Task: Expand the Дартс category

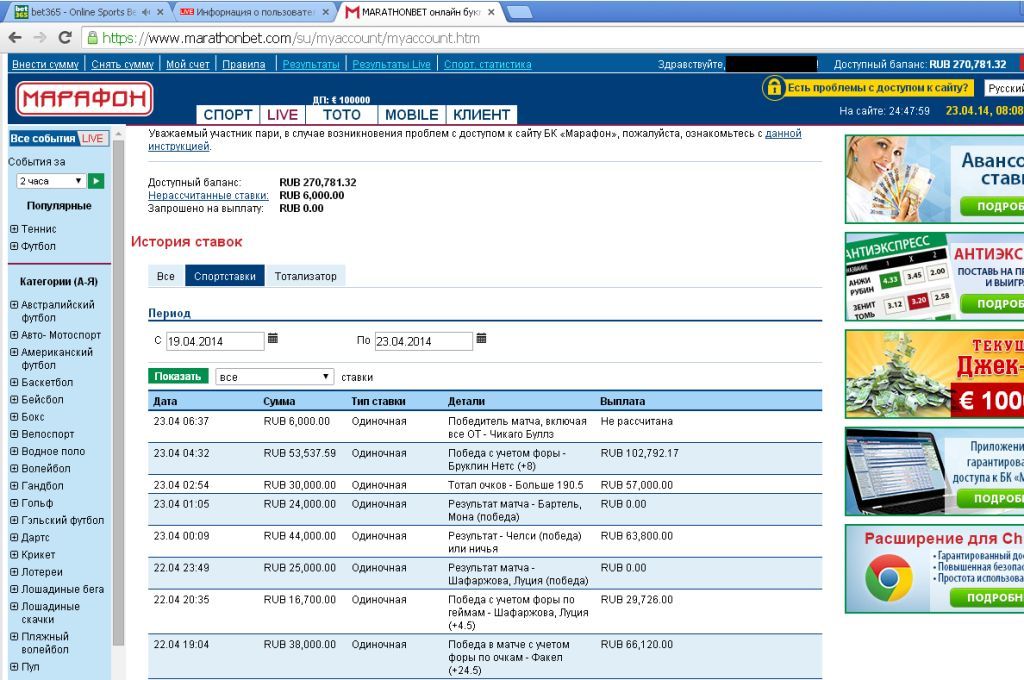Action: 14,538
